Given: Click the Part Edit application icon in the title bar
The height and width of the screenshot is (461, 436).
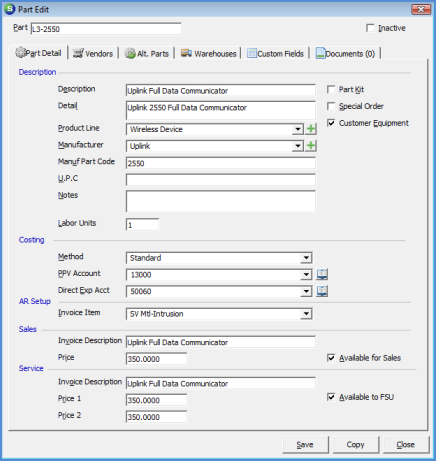Looking at the screenshot, I should click(x=9, y=9).
